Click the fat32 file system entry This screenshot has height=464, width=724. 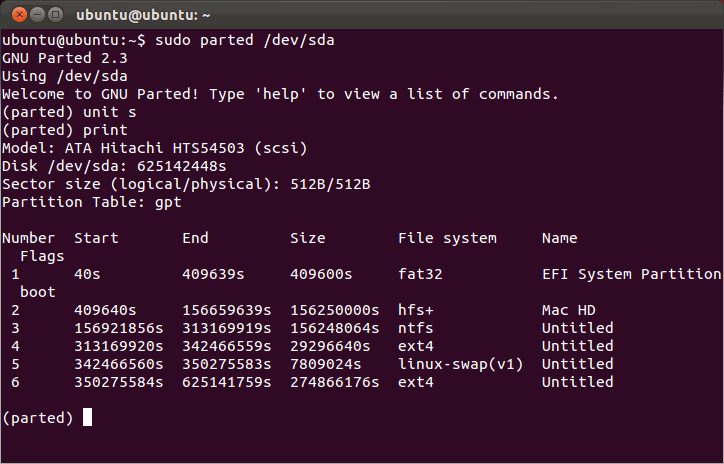420,274
